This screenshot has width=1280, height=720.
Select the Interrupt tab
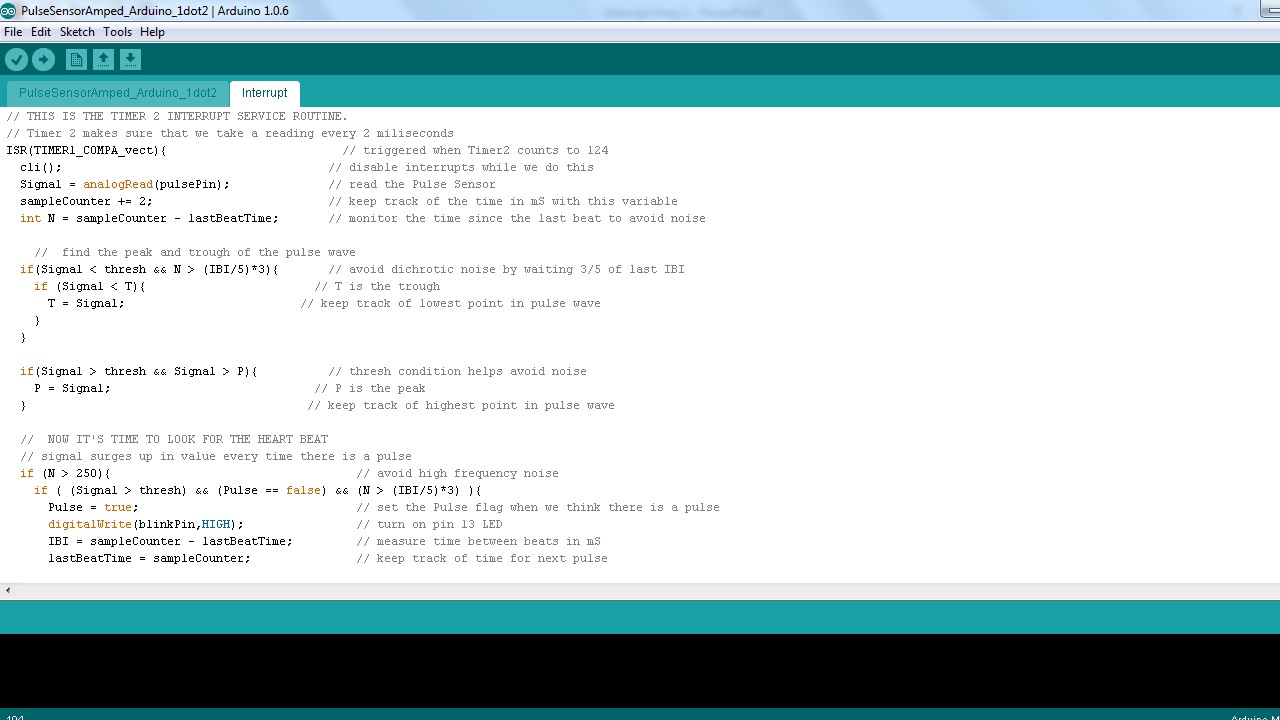[x=264, y=92]
